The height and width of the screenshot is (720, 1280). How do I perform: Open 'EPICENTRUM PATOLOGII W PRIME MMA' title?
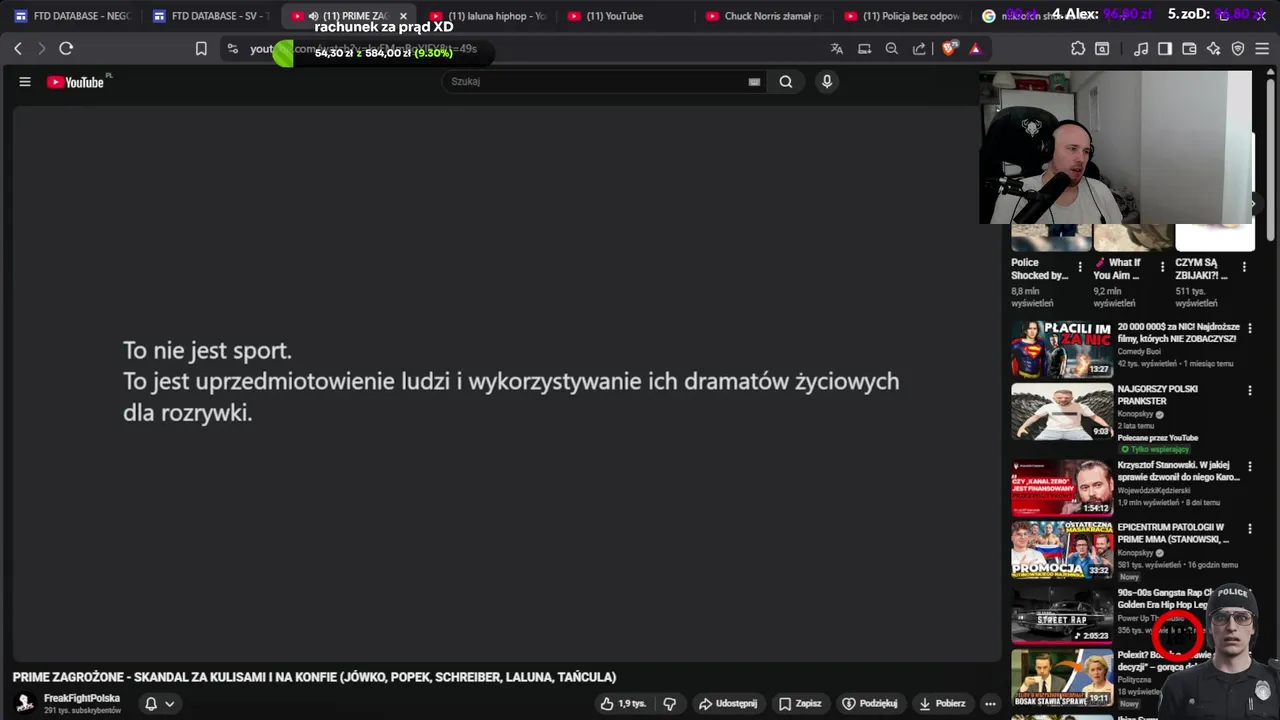[1173, 533]
